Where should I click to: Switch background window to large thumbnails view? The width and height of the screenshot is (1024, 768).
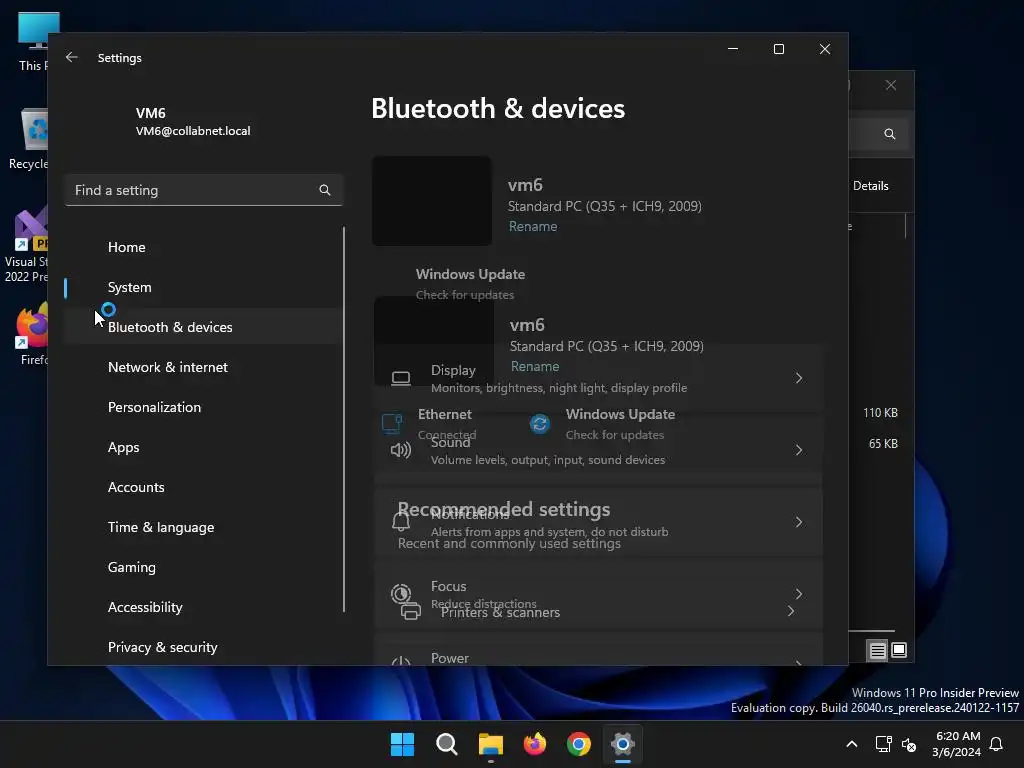pos(899,650)
